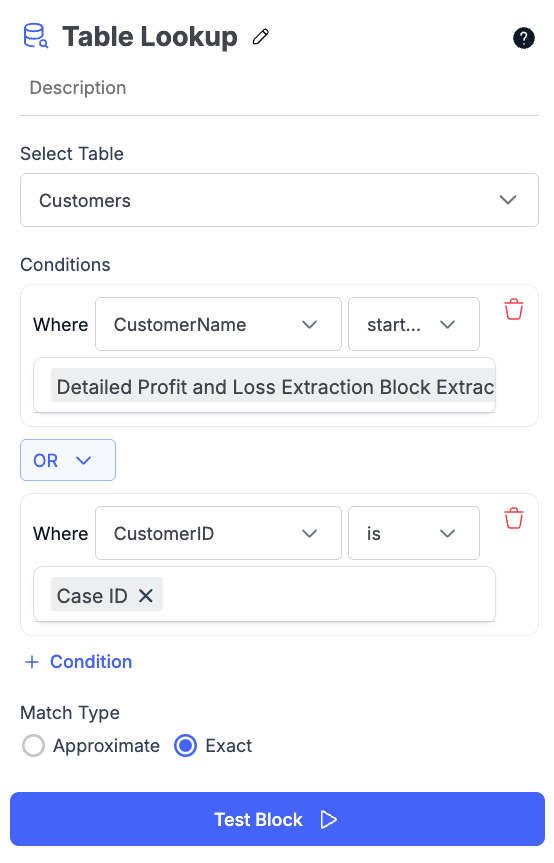Click the Detailed Profit and Loss value field

265,385
